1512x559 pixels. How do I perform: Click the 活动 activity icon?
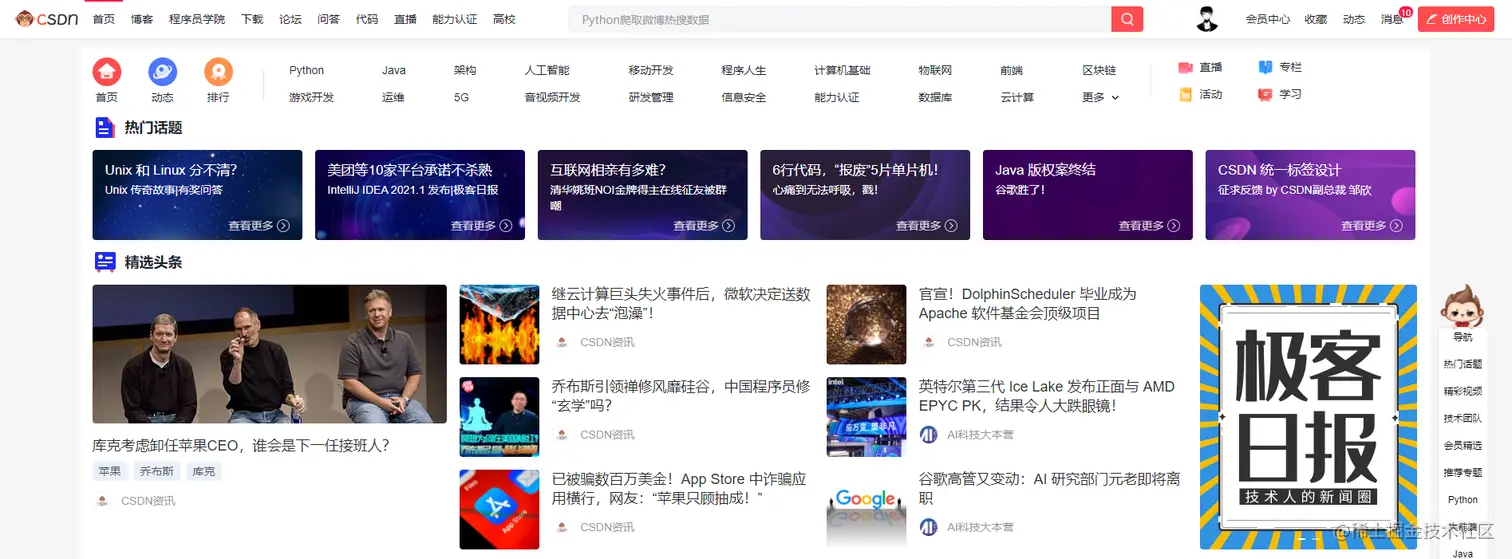[x=1185, y=94]
